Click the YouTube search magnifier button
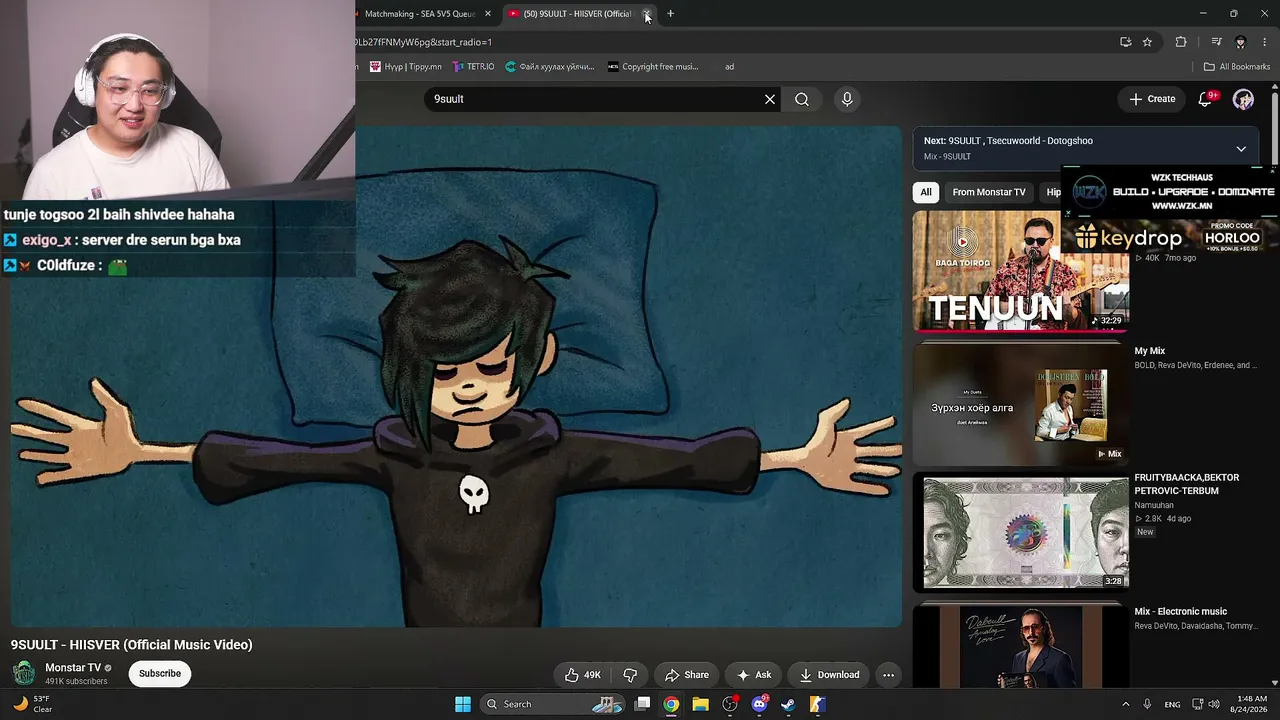1280x720 pixels. point(802,99)
